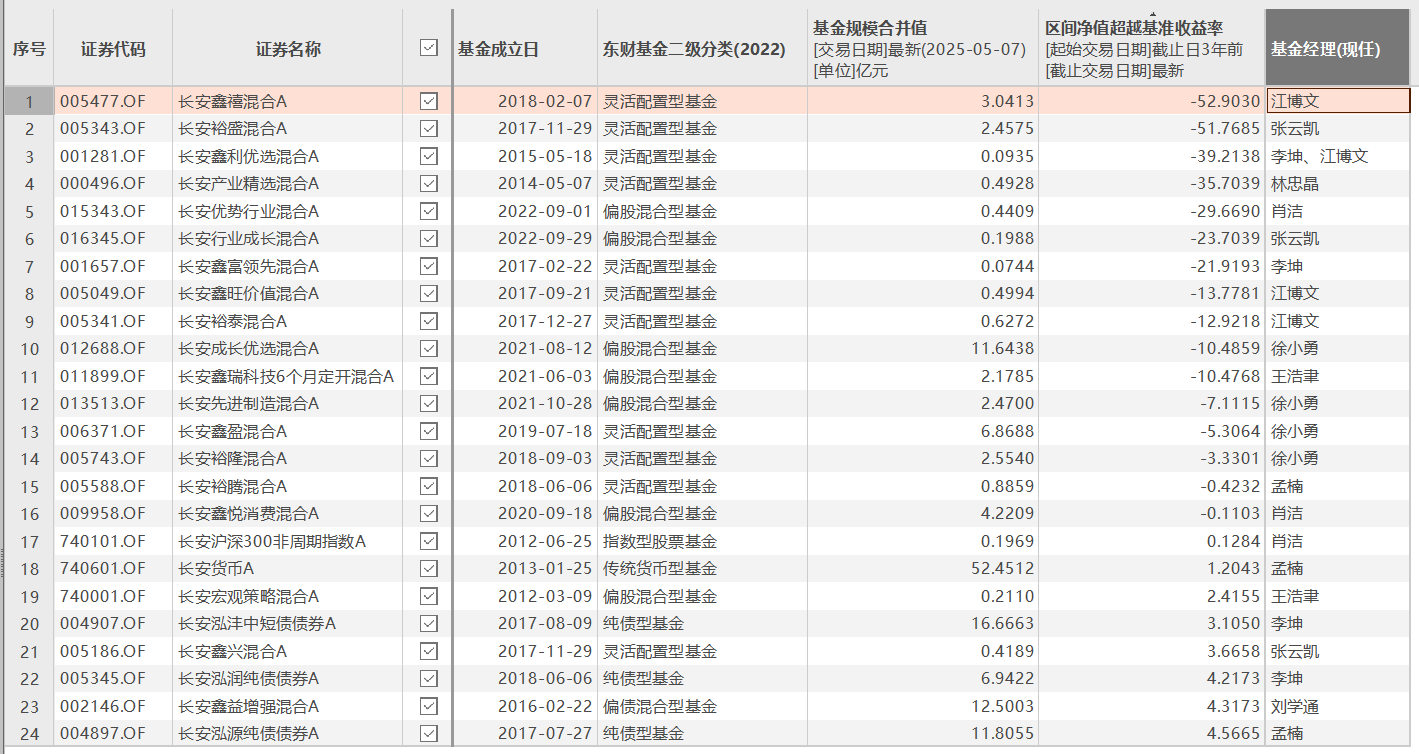Uncheck the checkbox for 长安鑫禧混合A
The width and height of the screenshot is (1419, 754).
pos(429,101)
